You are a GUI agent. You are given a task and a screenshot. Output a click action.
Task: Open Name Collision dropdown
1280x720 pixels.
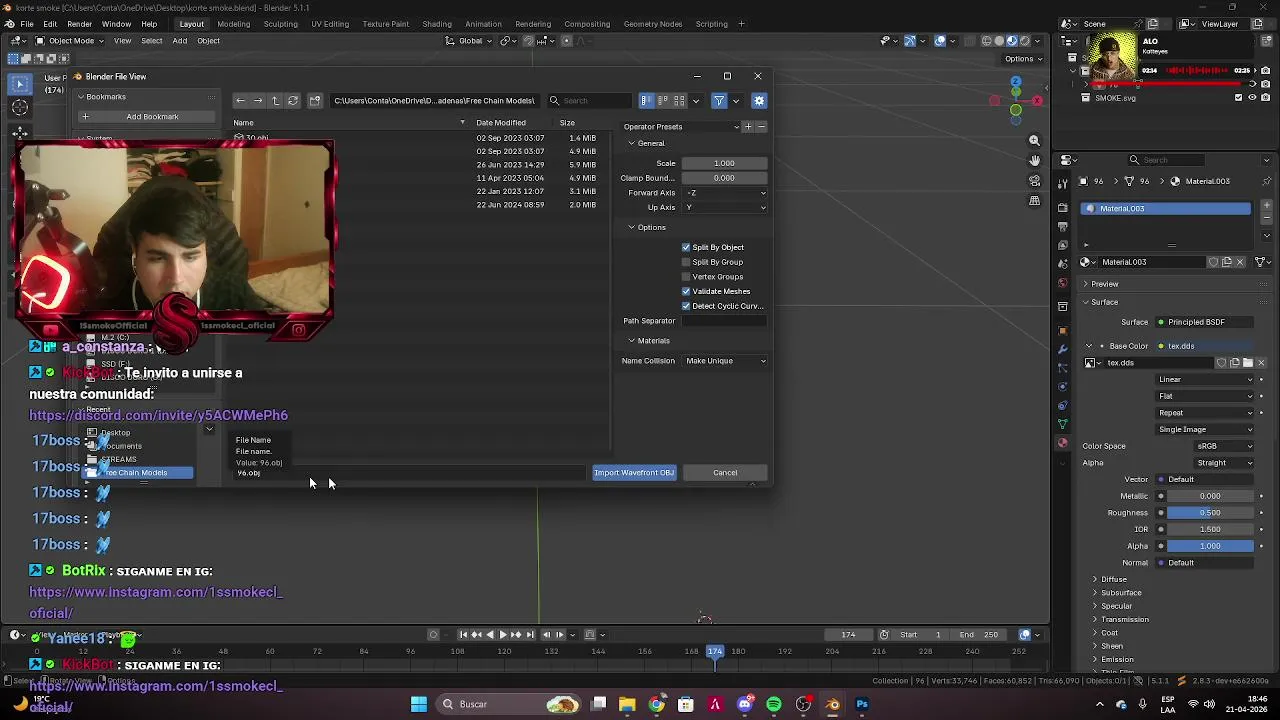[x=725, y=361]
